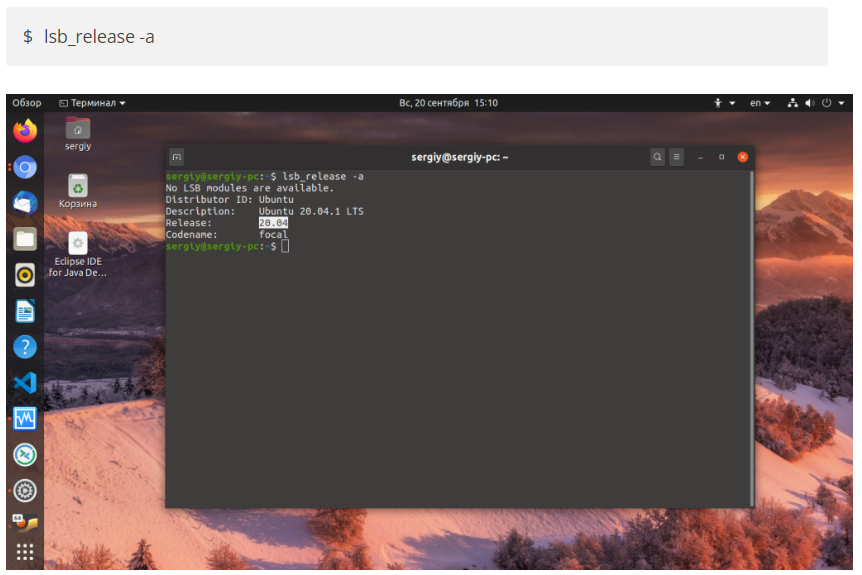
Task: Open the Корзина trash desktop icon
Action: tap(78, 191)
